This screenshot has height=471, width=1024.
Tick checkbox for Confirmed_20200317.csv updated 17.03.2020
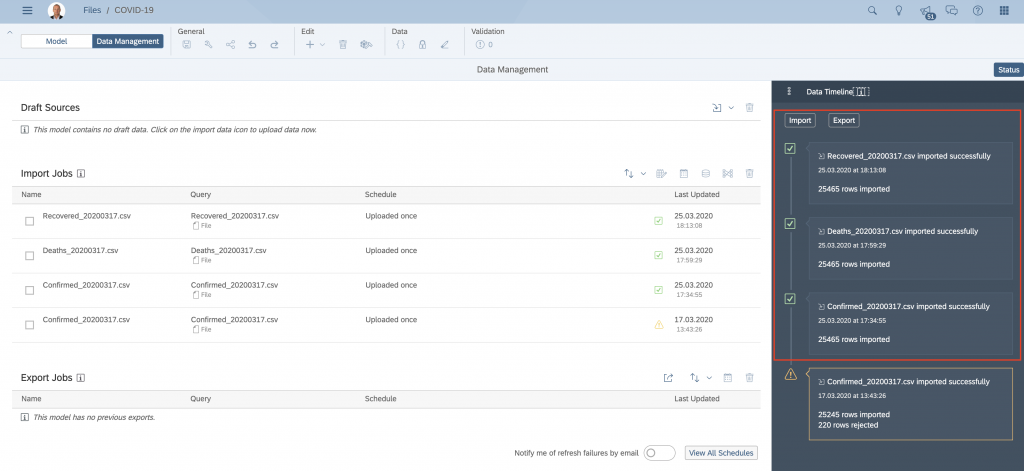29,325
